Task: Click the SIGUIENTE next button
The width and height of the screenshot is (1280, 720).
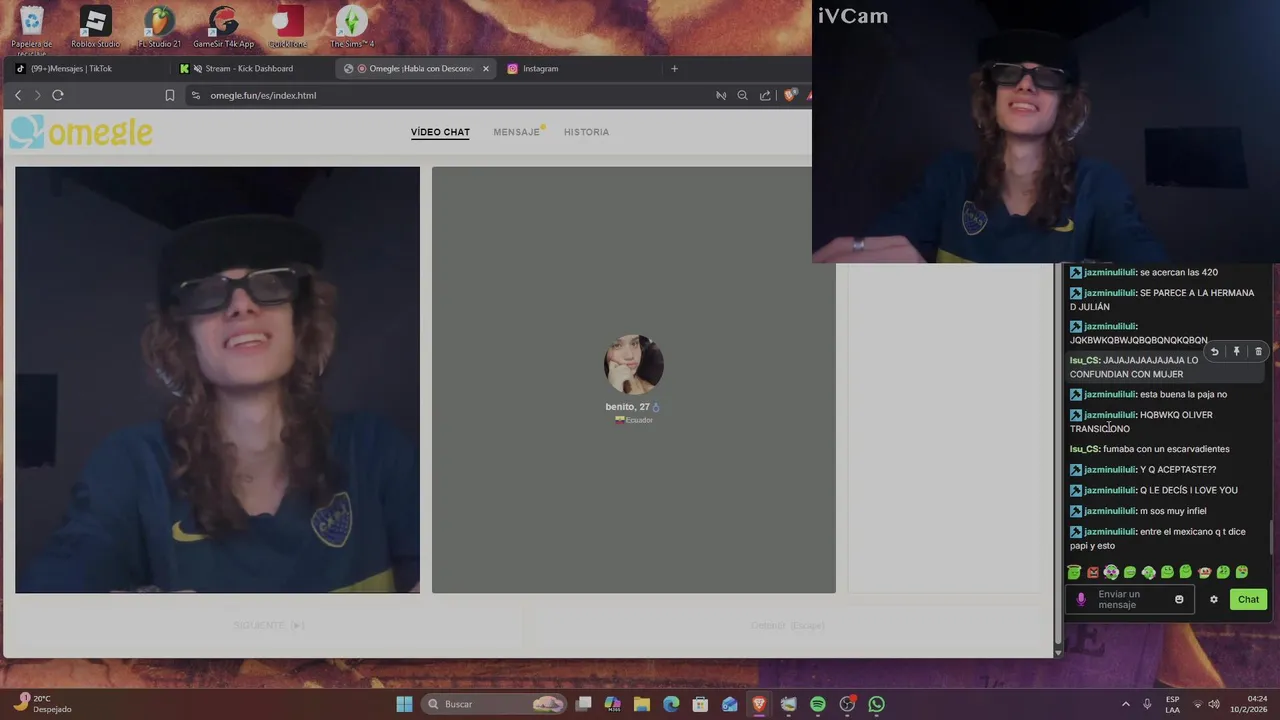Action: coord(268,625)
